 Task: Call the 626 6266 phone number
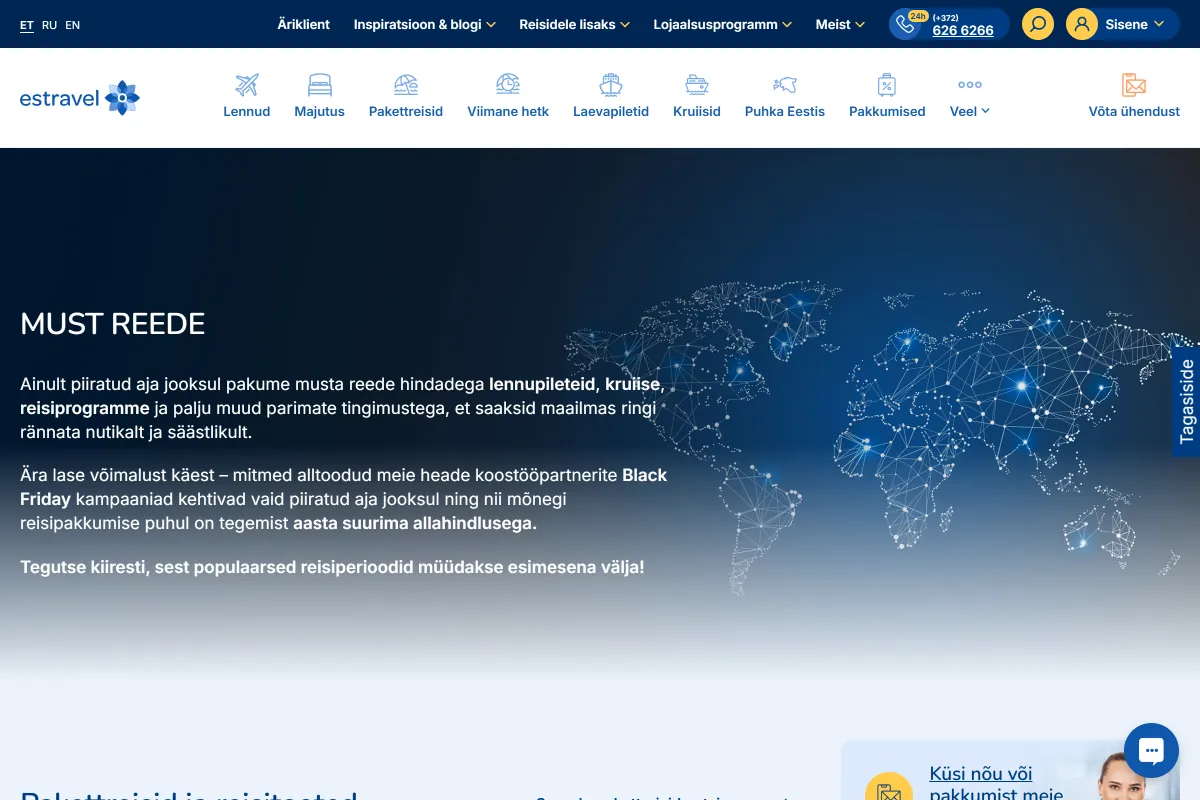coord(963,30)
